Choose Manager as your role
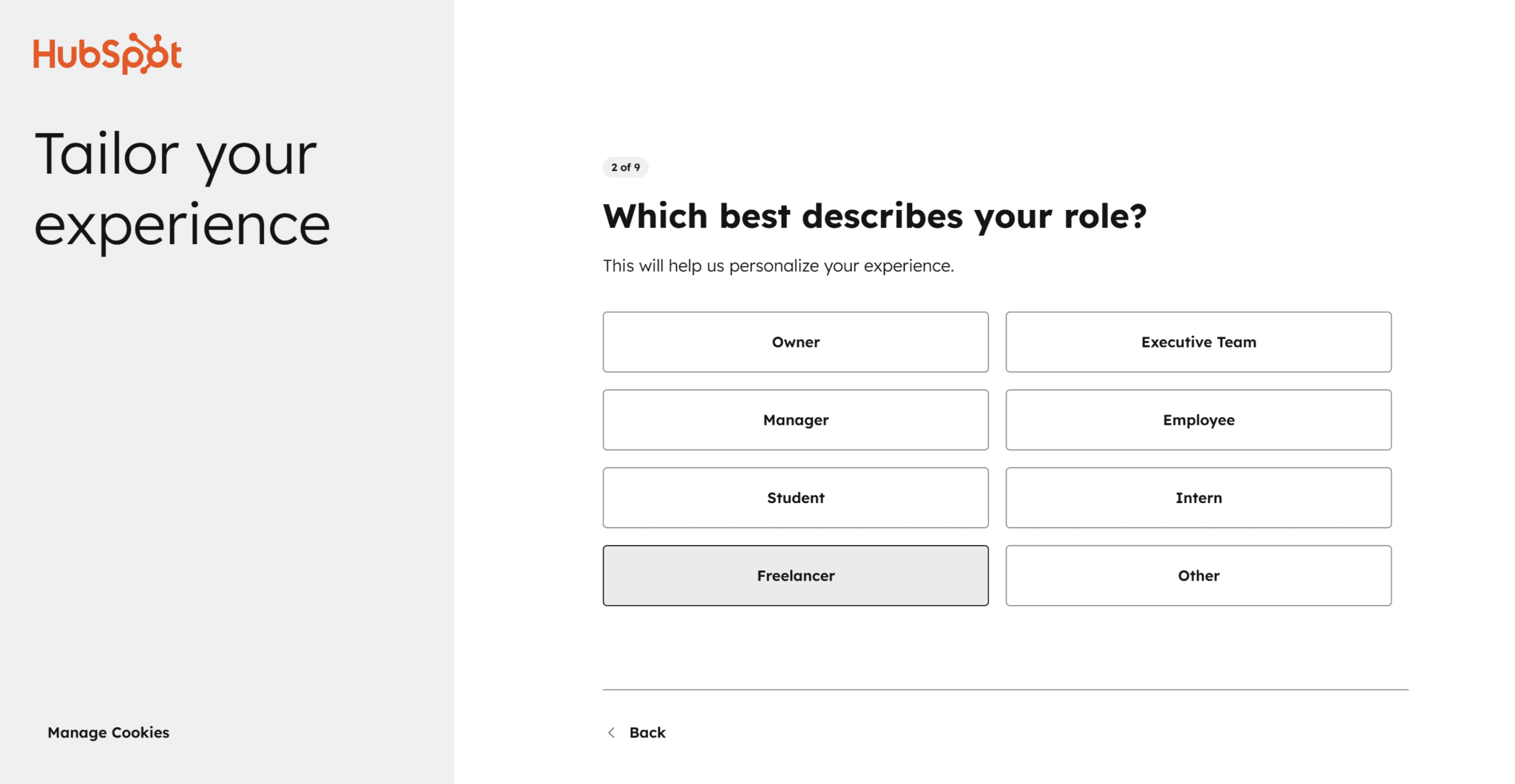 coord(795,419)
